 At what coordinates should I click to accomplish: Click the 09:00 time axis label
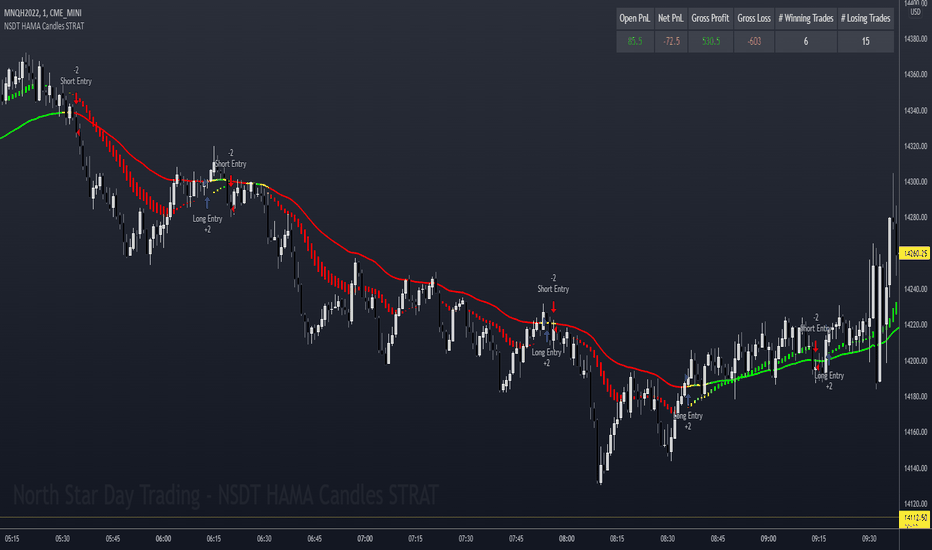tap(769, 539)
